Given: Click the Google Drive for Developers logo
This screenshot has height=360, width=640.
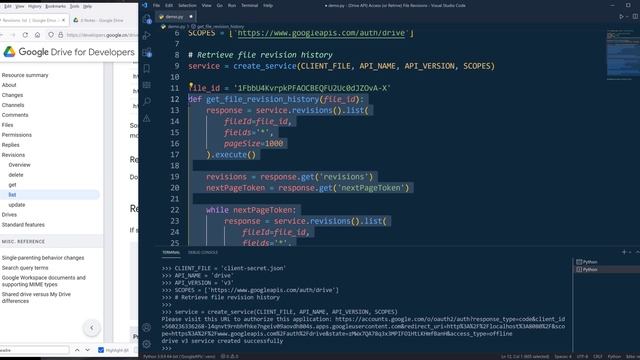Looking at the screenshot, I should point(69,52).
